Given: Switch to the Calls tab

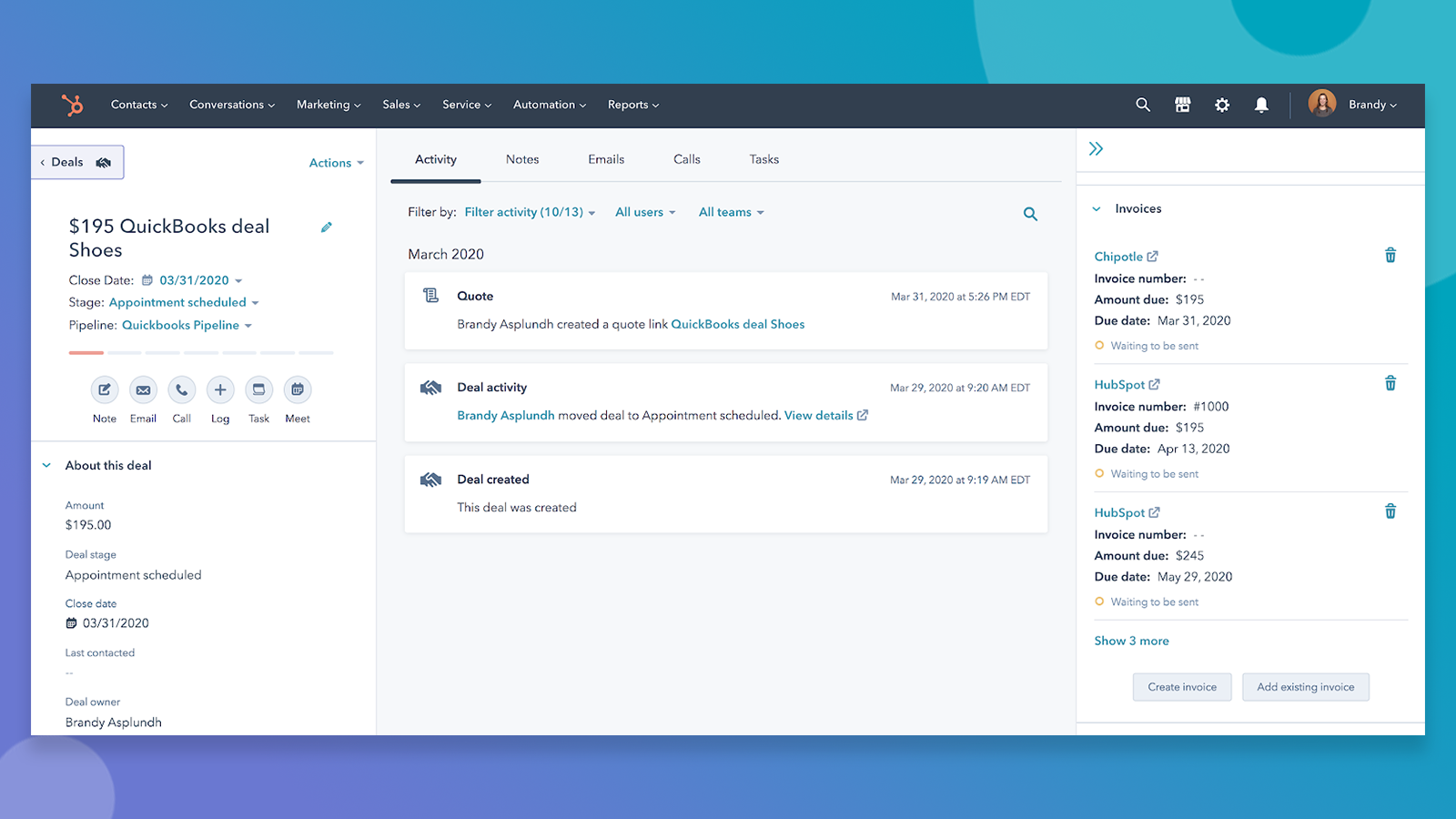Looking at the screenshot, I should pos(687,159).
